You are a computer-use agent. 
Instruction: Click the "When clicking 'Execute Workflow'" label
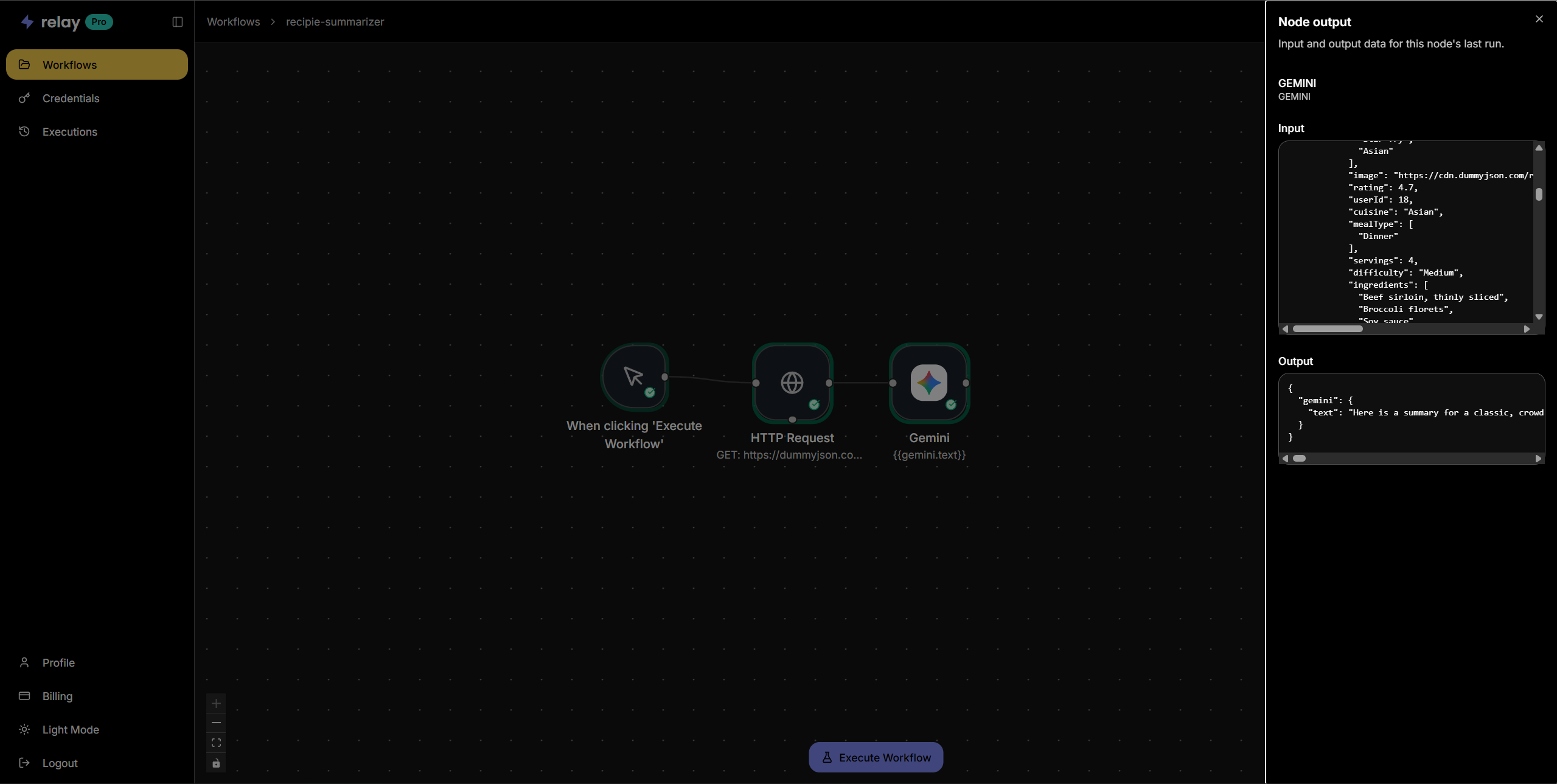634,435
